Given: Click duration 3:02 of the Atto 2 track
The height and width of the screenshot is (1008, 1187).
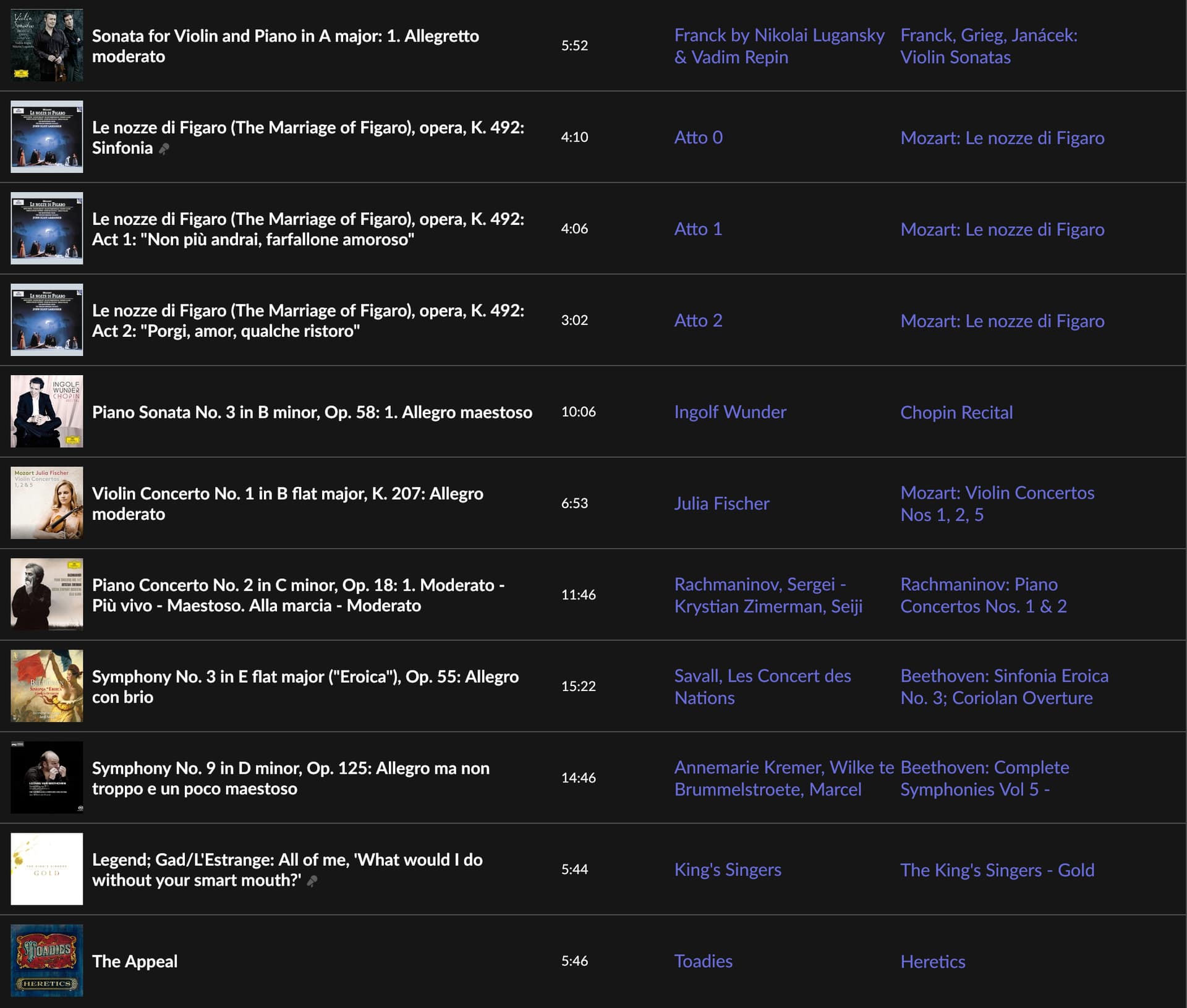Looking at the screenshot, I should 574,320.
